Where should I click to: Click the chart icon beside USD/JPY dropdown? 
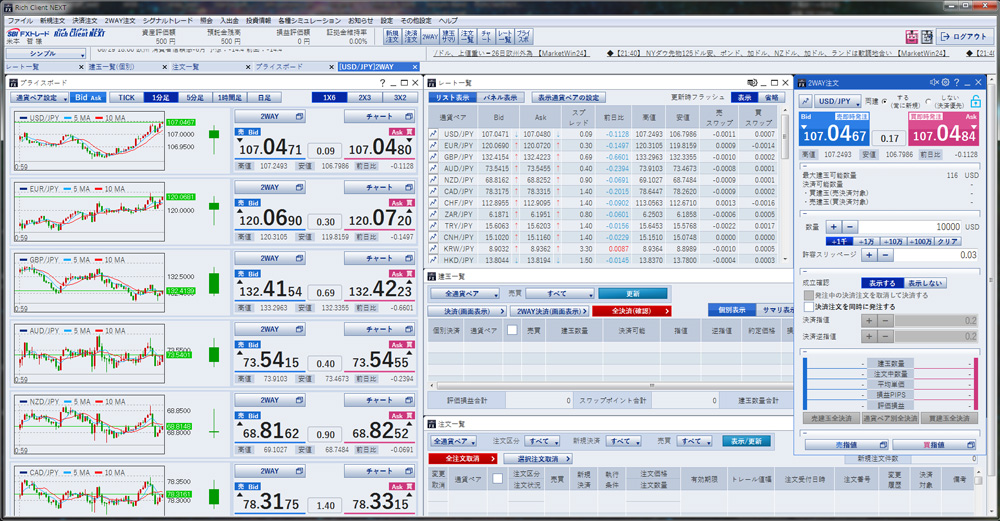(x=805, y=101)
